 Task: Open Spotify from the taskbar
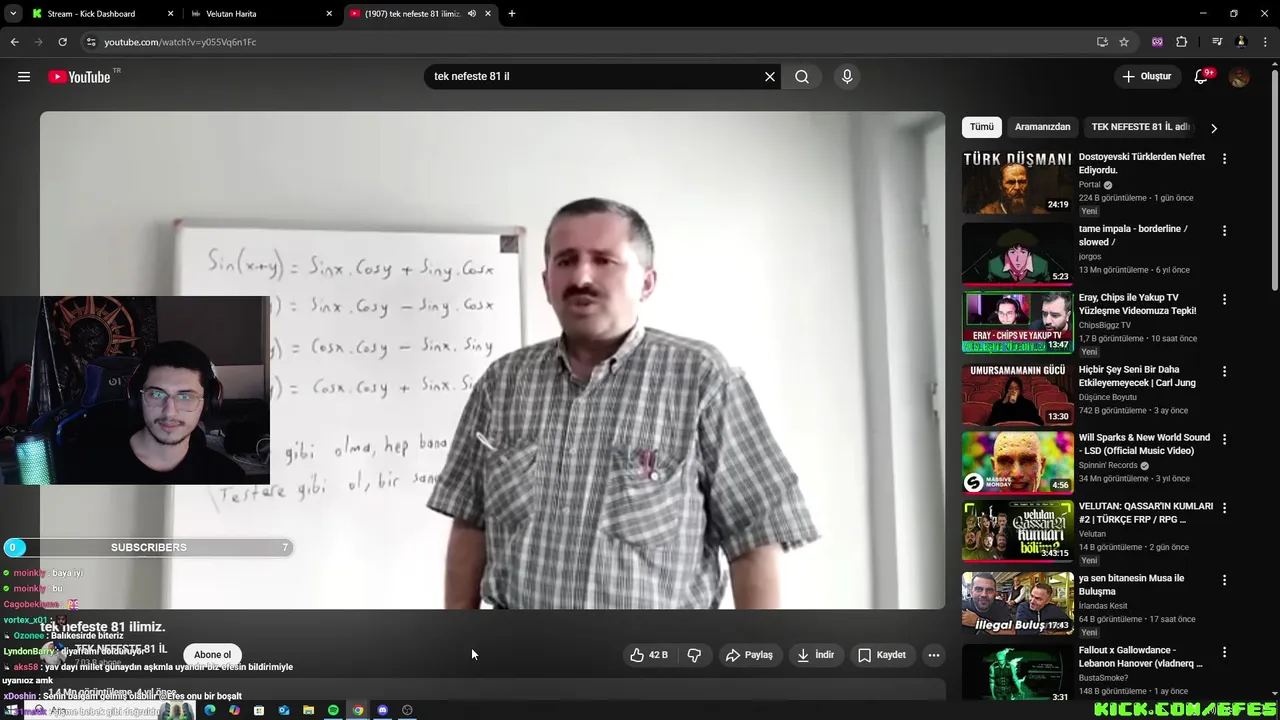point(333,710)
